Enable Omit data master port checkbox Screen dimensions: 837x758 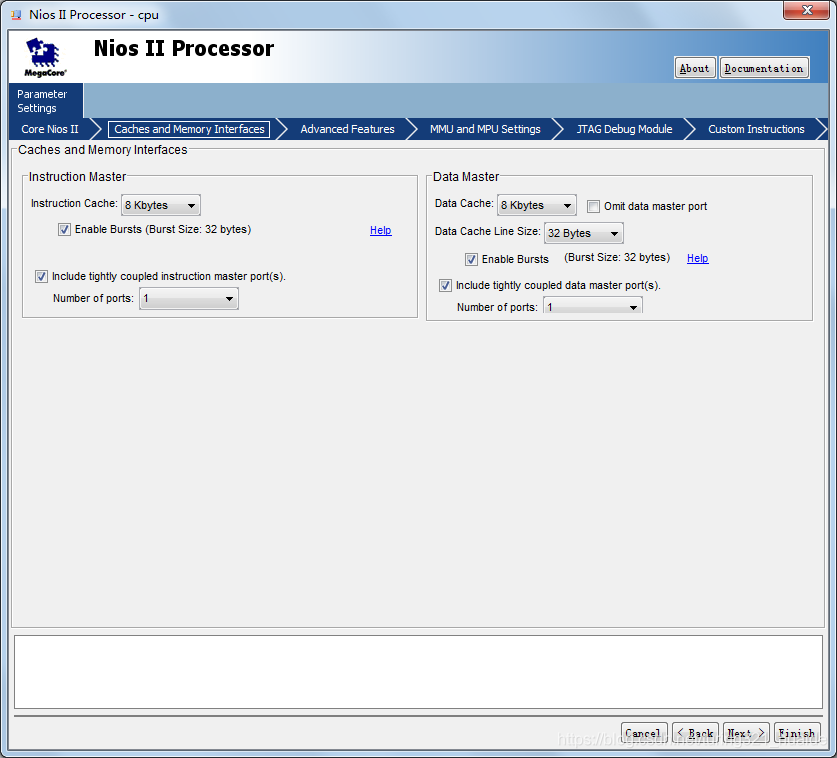[x=593, y=206]
